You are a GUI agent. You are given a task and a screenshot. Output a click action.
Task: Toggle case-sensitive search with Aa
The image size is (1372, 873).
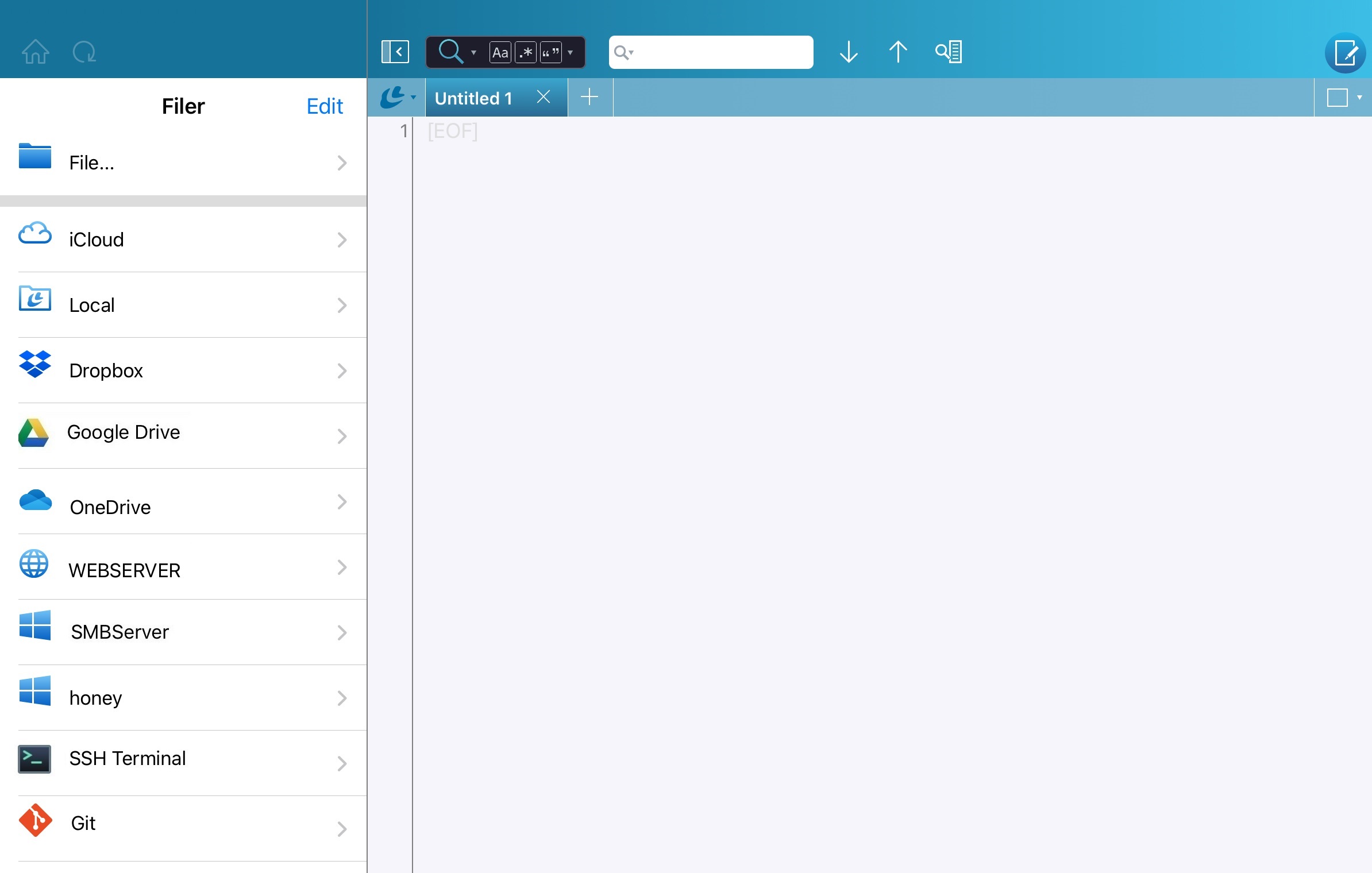pos(499,52)
